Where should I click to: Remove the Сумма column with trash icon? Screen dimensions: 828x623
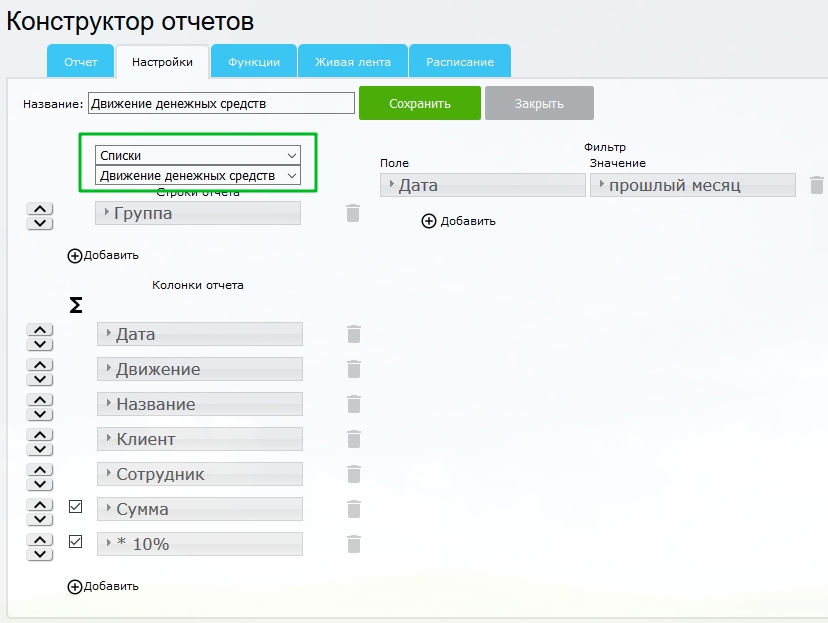353,509
